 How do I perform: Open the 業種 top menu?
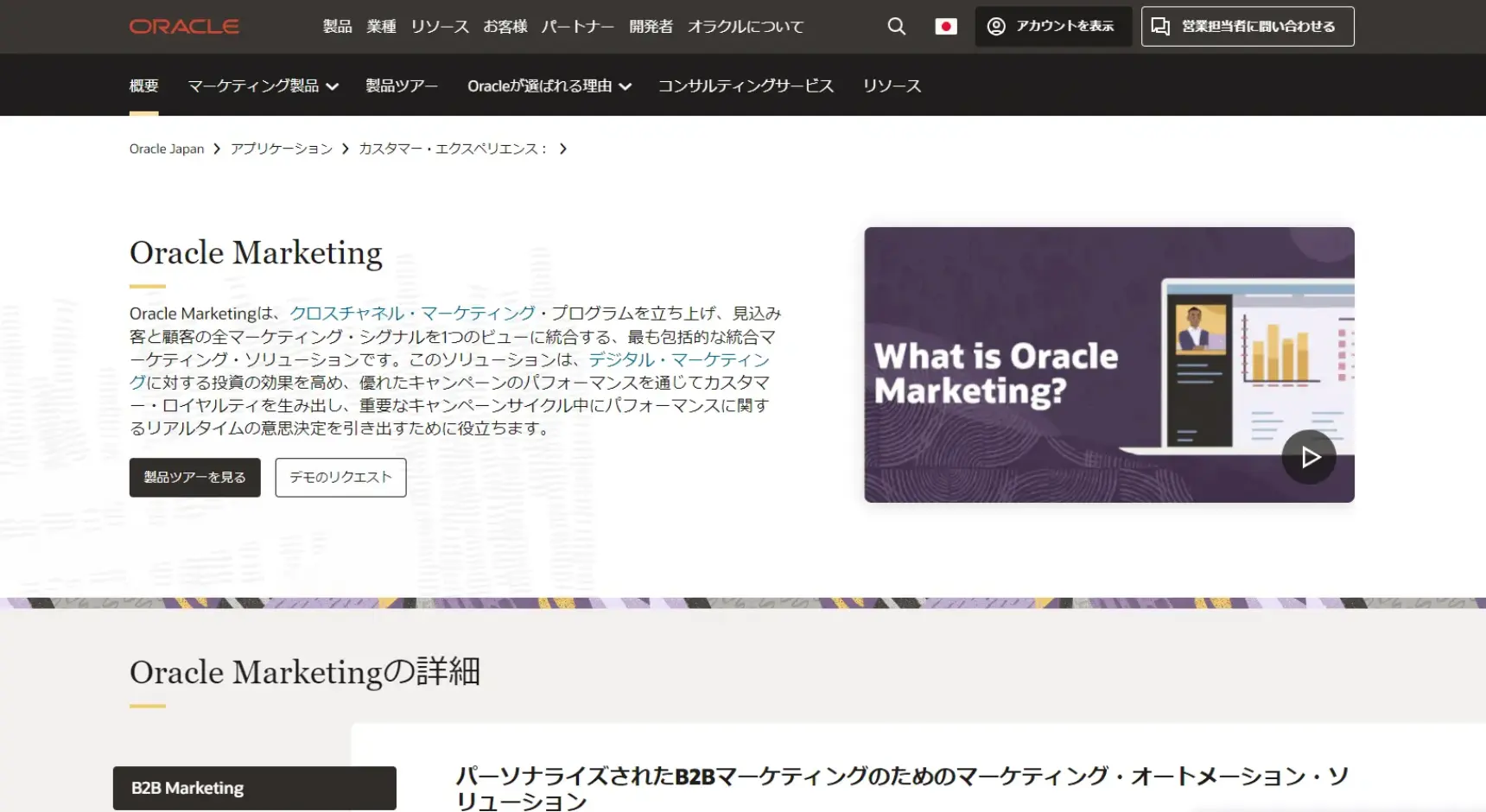click(381, 27)
